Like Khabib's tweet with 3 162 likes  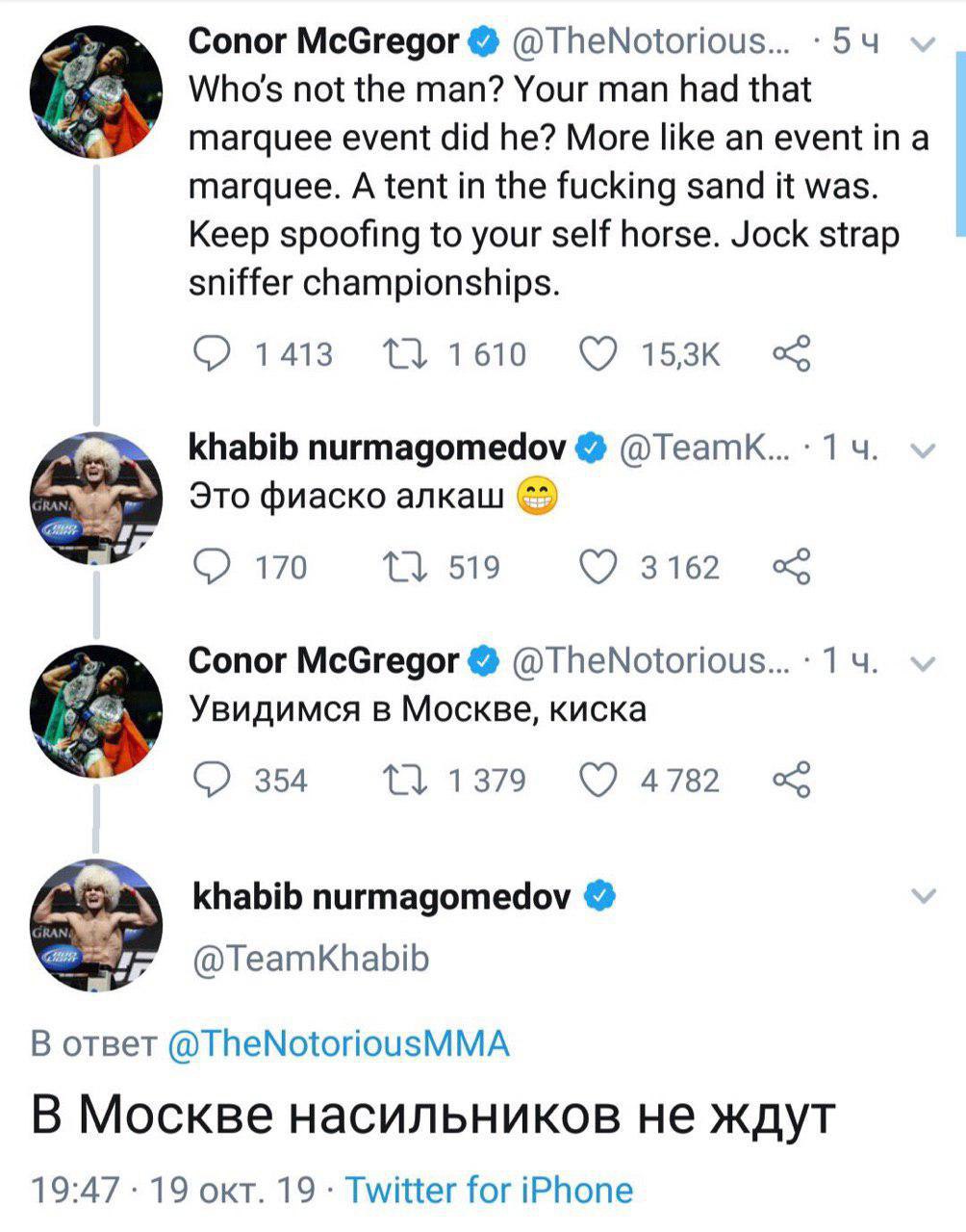597,566
